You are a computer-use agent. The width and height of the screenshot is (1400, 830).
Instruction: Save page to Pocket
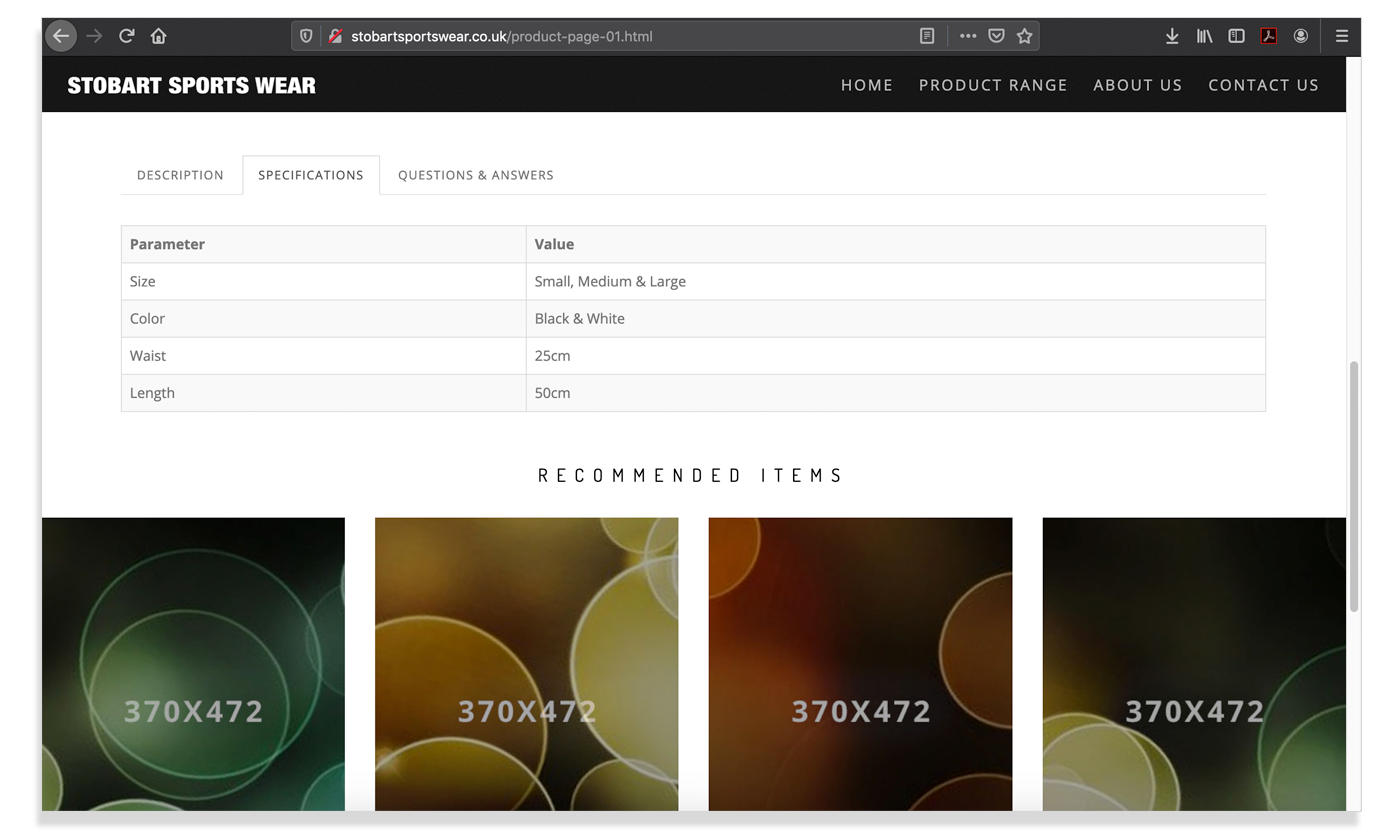[x=996, y=36]
